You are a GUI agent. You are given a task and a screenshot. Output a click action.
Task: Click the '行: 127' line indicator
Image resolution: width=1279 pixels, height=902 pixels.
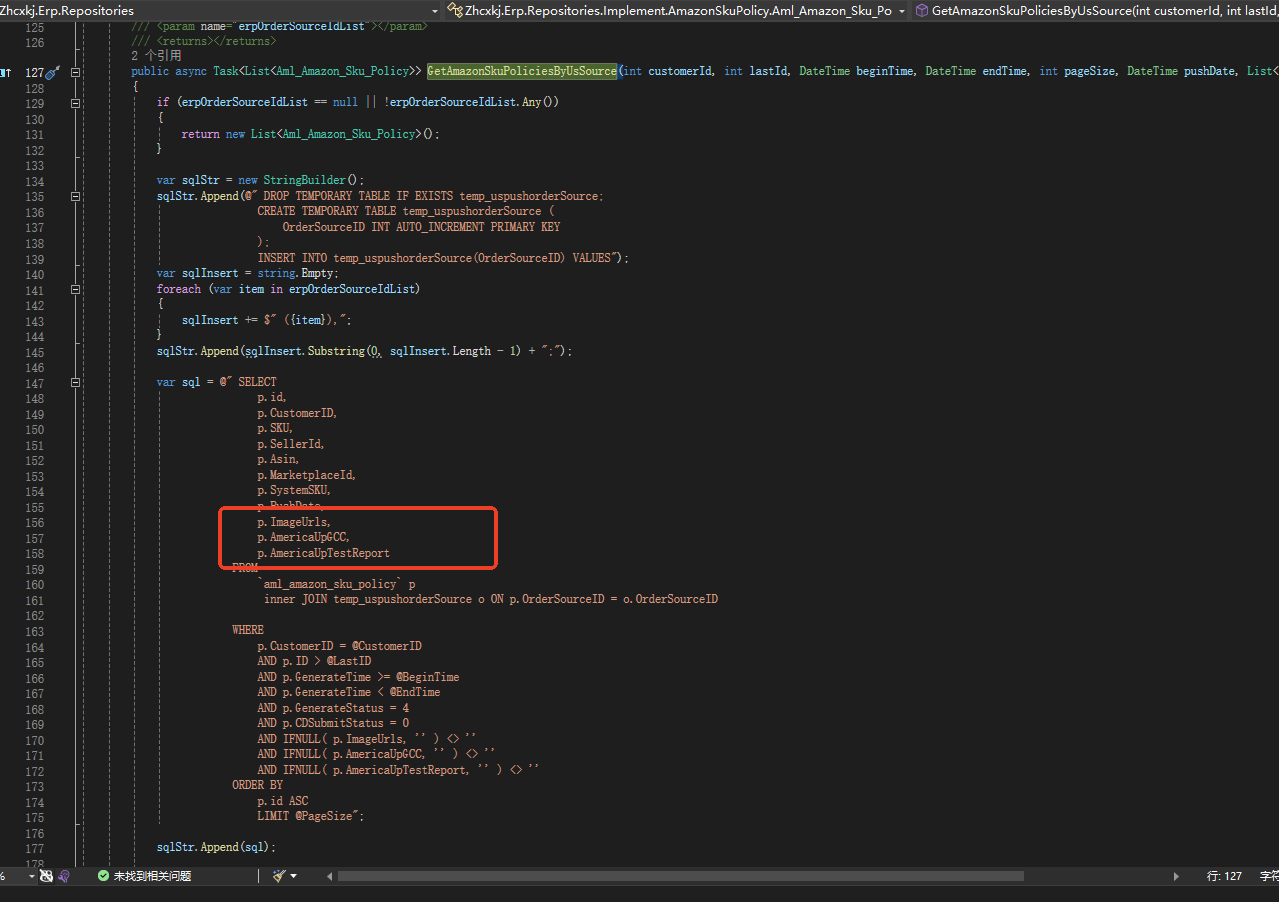click(x=1224, y=876)
